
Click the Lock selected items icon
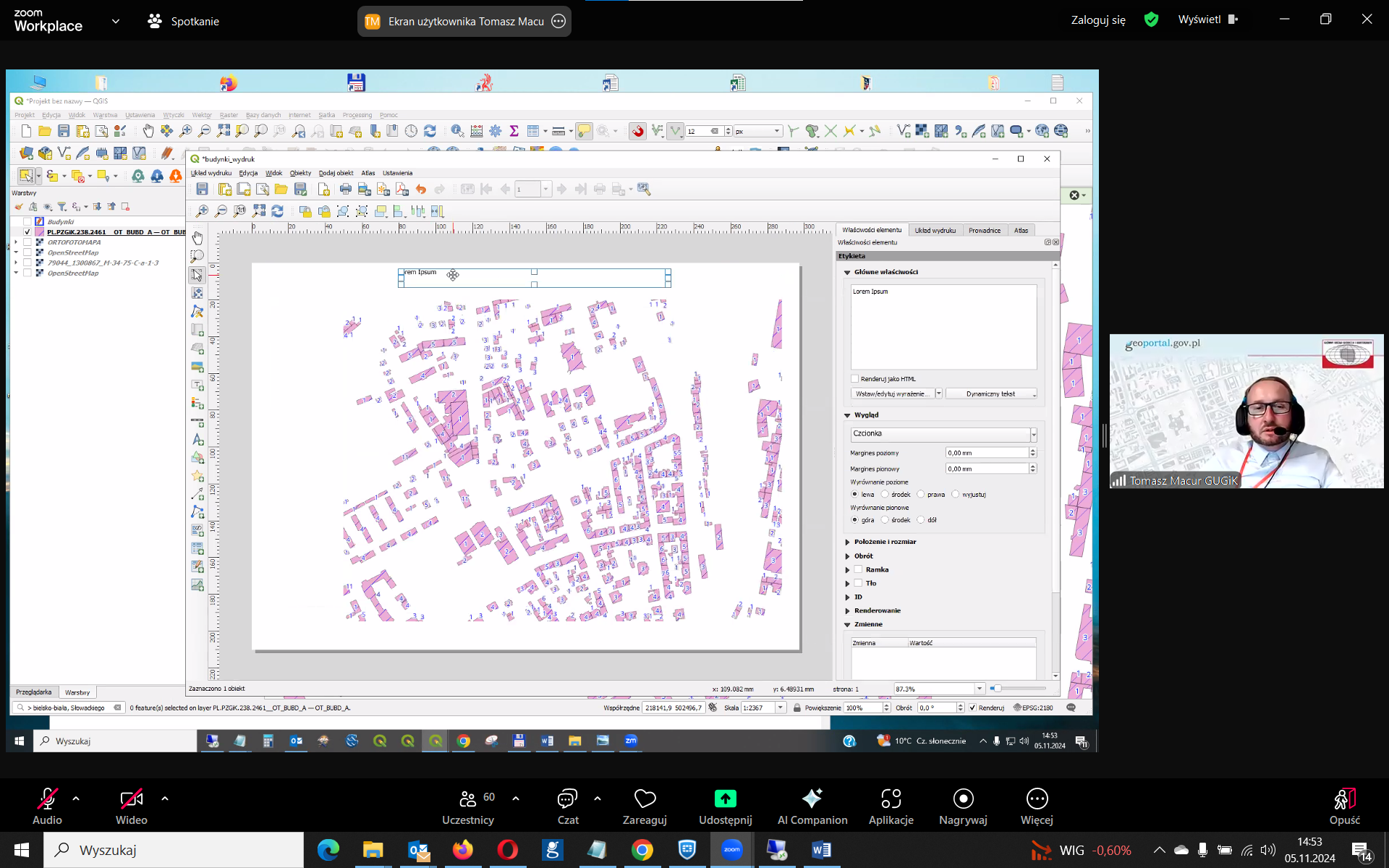coord(305,211)
